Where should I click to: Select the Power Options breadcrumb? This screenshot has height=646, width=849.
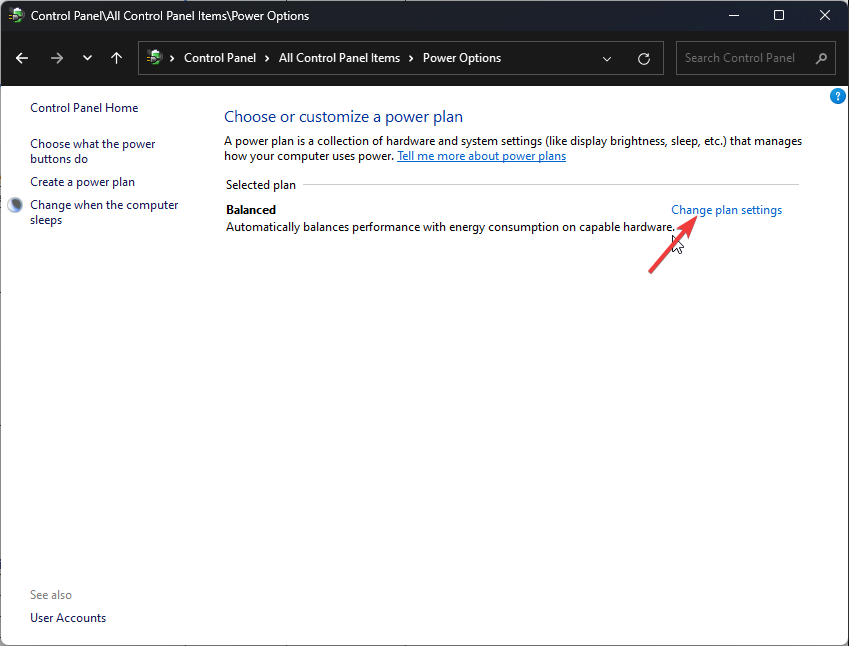click(x=462, y=58)
